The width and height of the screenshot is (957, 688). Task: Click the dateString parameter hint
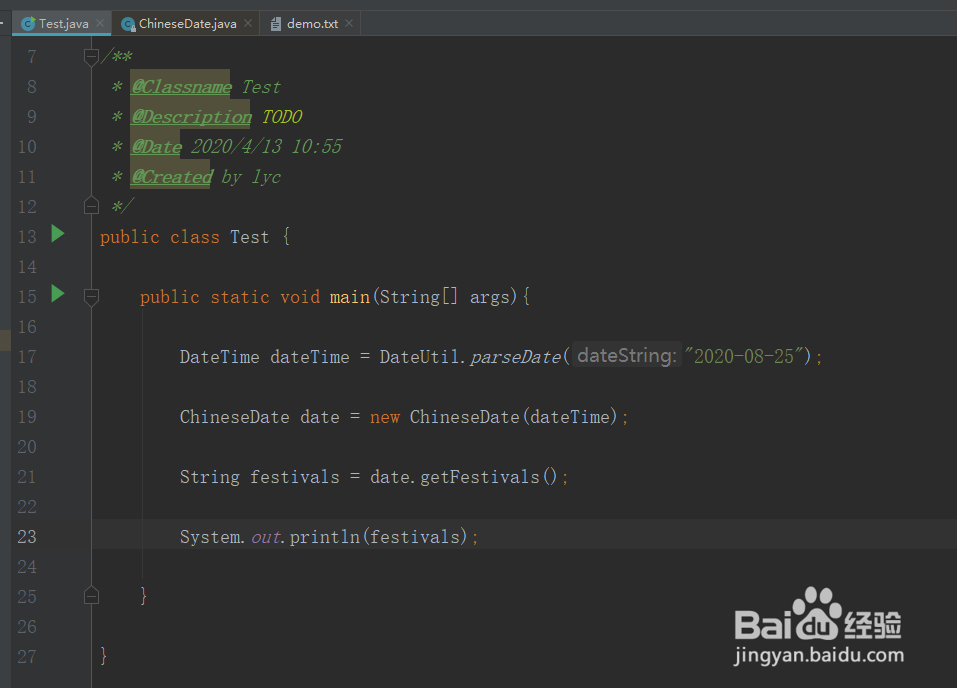(x=627, y=355)
